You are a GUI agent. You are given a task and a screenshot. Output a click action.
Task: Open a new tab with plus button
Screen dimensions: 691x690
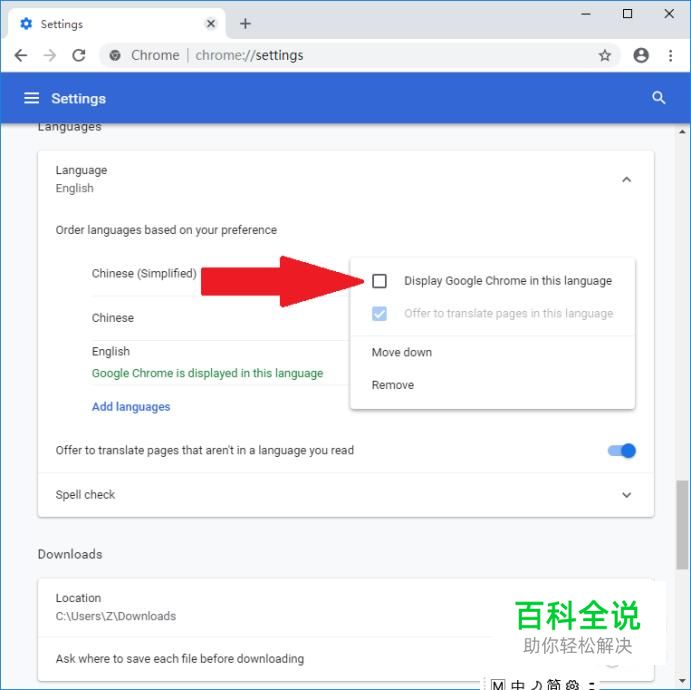tap(245, 23)
